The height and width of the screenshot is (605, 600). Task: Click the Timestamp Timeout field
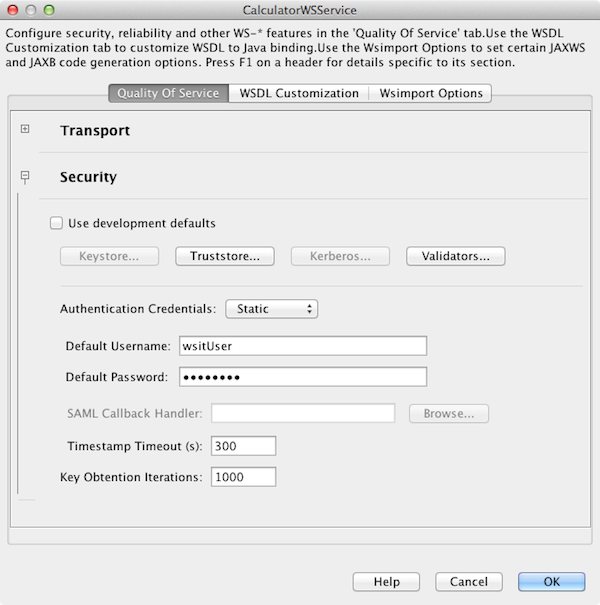point(243,446)
